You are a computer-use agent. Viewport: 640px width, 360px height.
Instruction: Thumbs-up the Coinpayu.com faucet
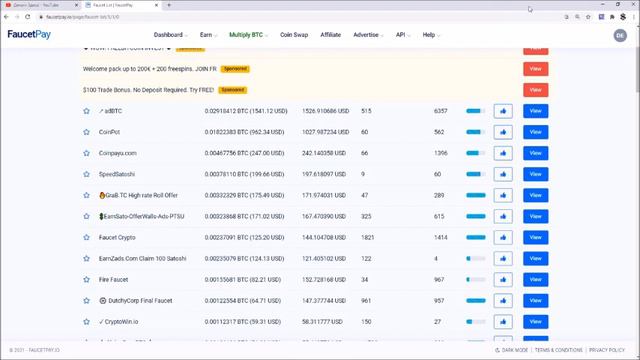click(x=503, y=153)
